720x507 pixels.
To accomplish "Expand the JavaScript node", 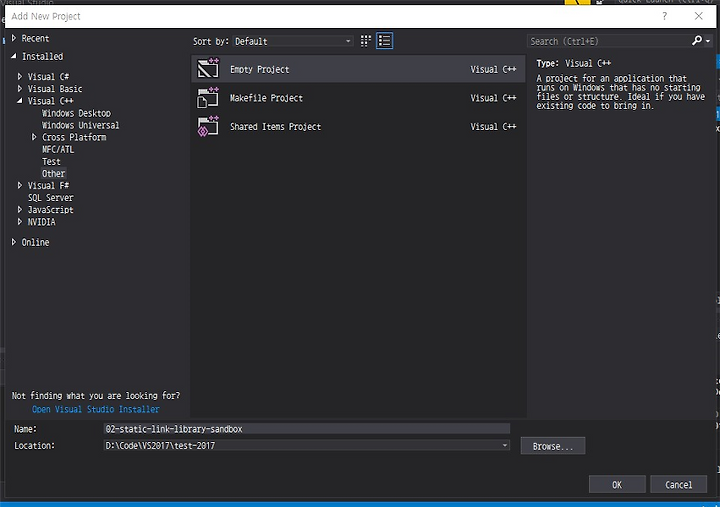I will 20,209.
